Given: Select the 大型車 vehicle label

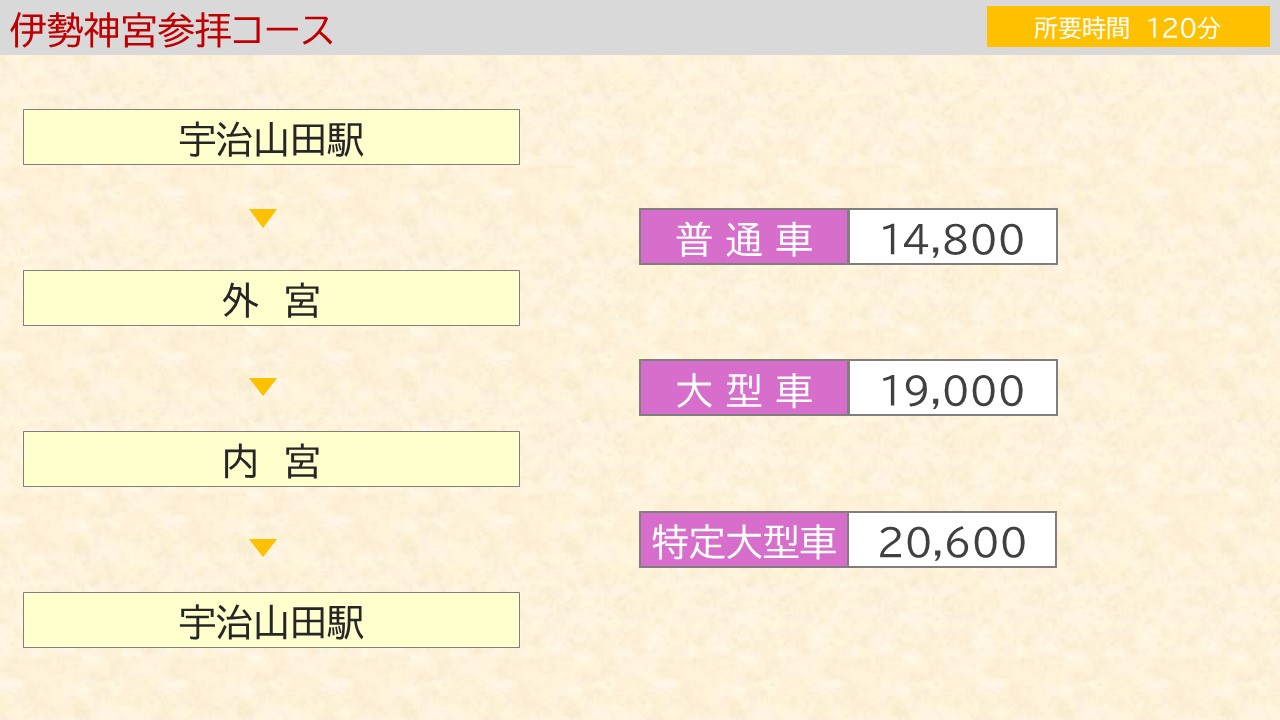Looking at the screenshot, I should pyautogui.click(x=744, y=390).
